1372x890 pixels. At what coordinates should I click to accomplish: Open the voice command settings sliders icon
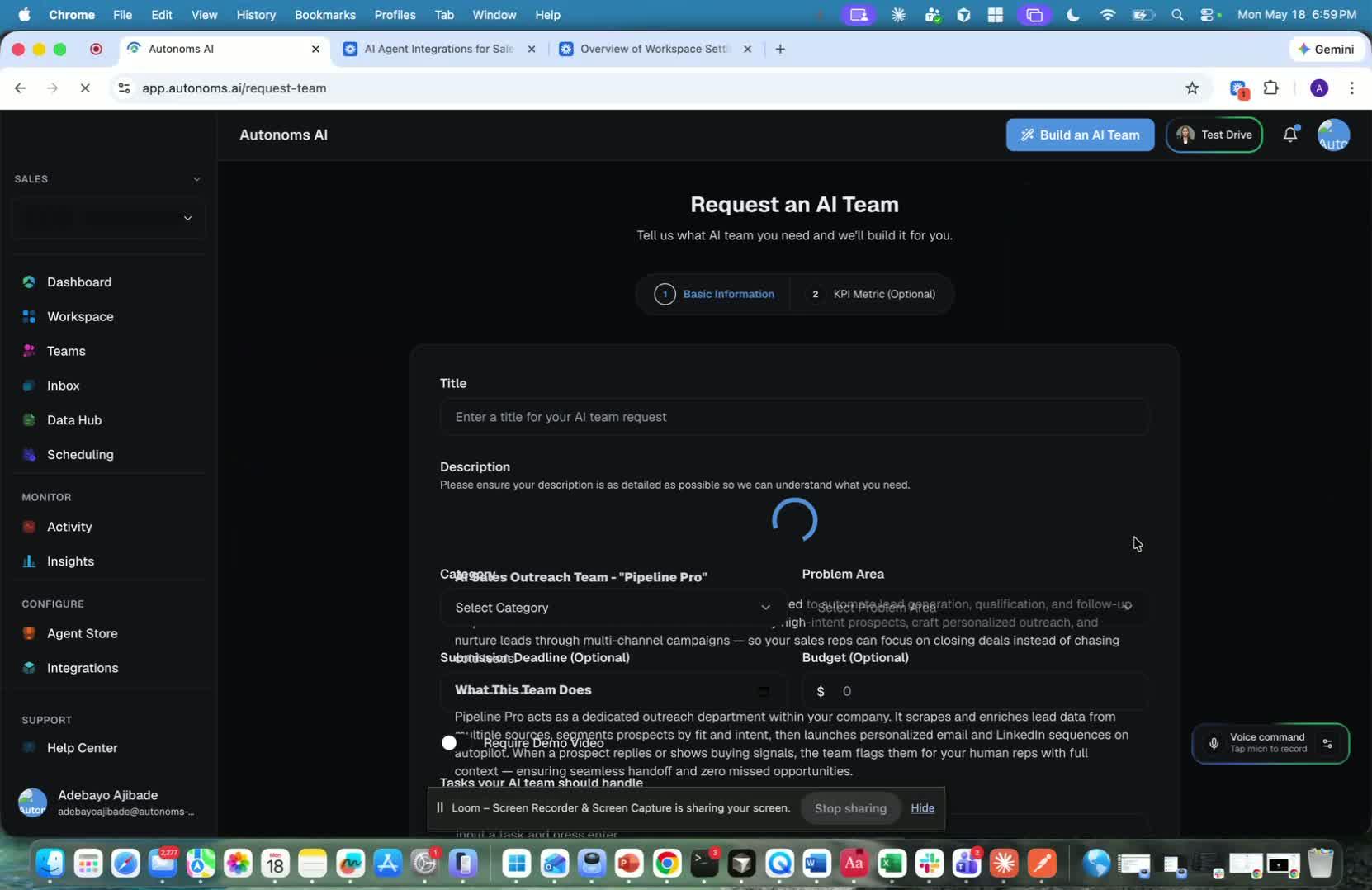(x=1327, y=743)
